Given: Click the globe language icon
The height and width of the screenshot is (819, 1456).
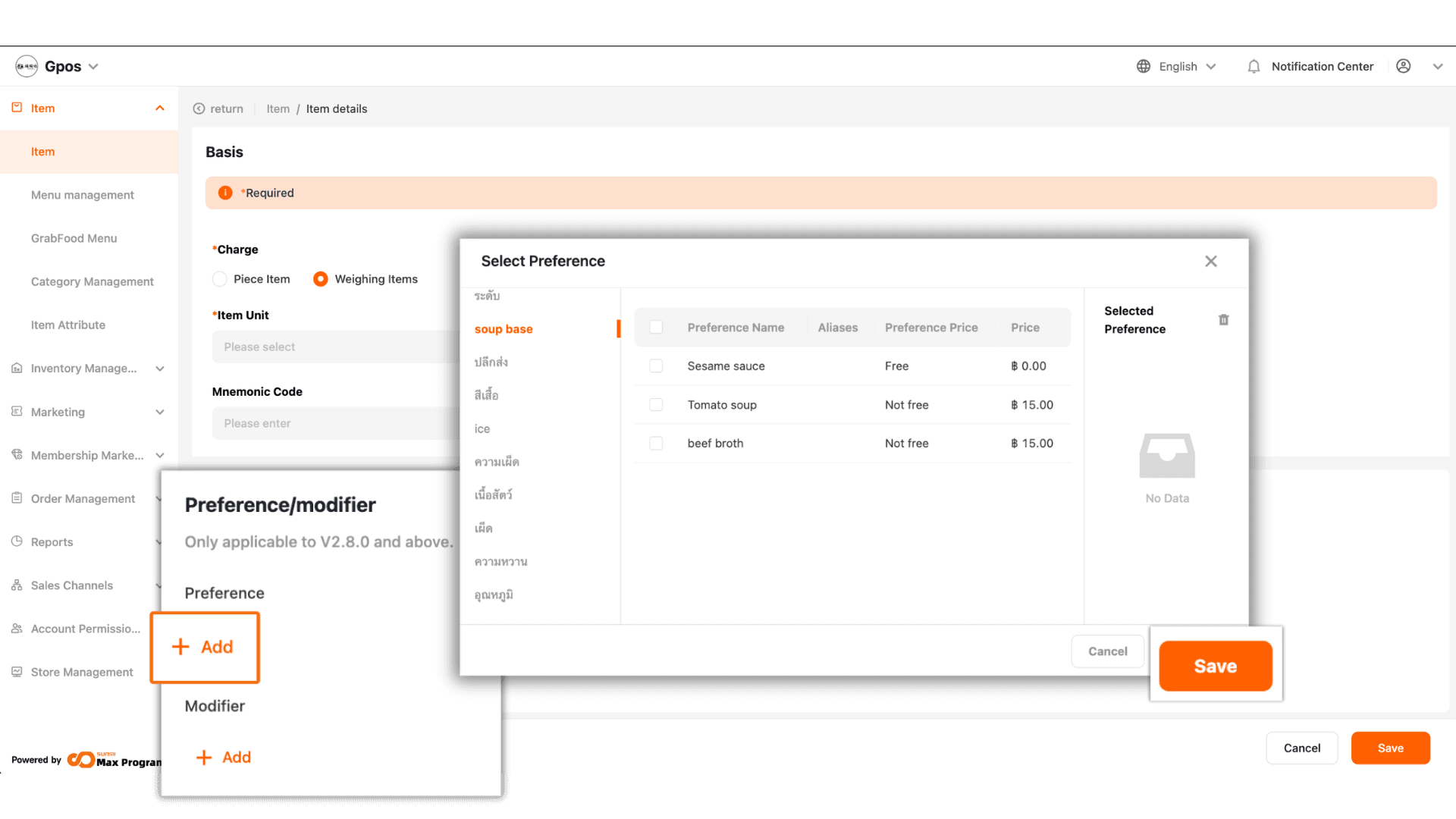Looking at the screenshot, I should [x=1144, y=67].
